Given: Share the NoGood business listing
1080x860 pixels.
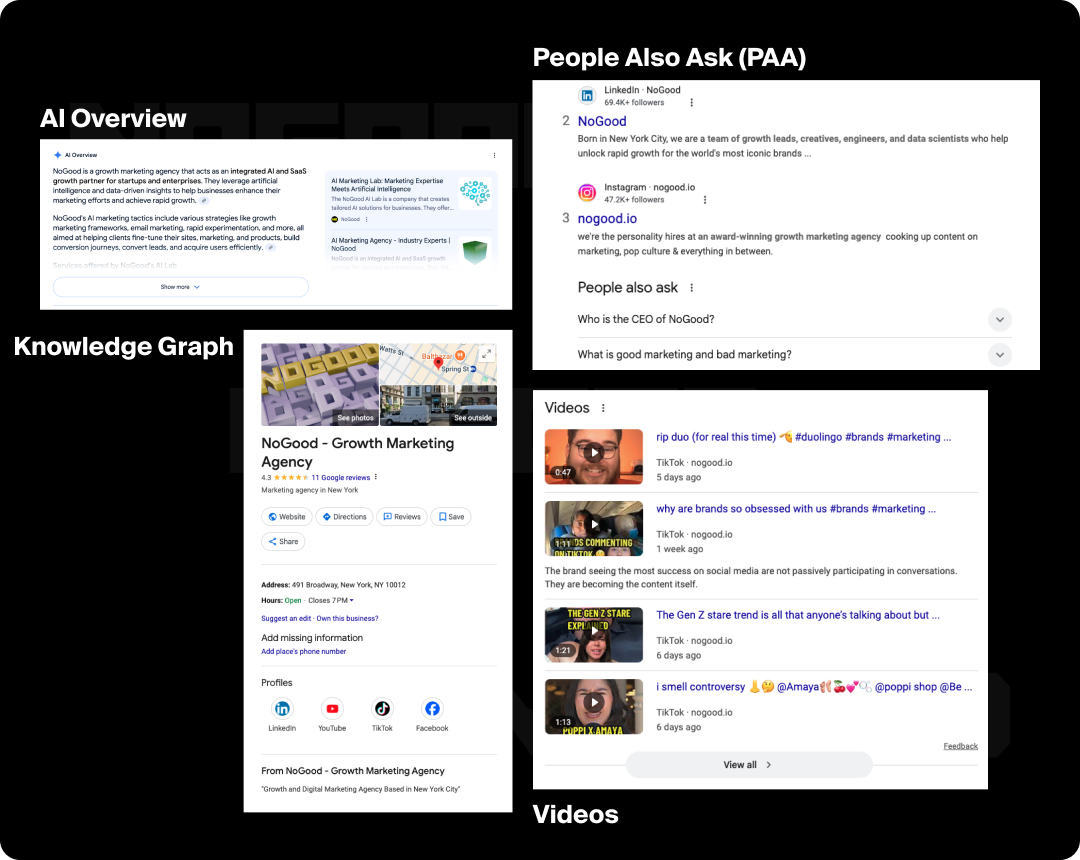Looking at the screenshot, I should tap(283, 541).
